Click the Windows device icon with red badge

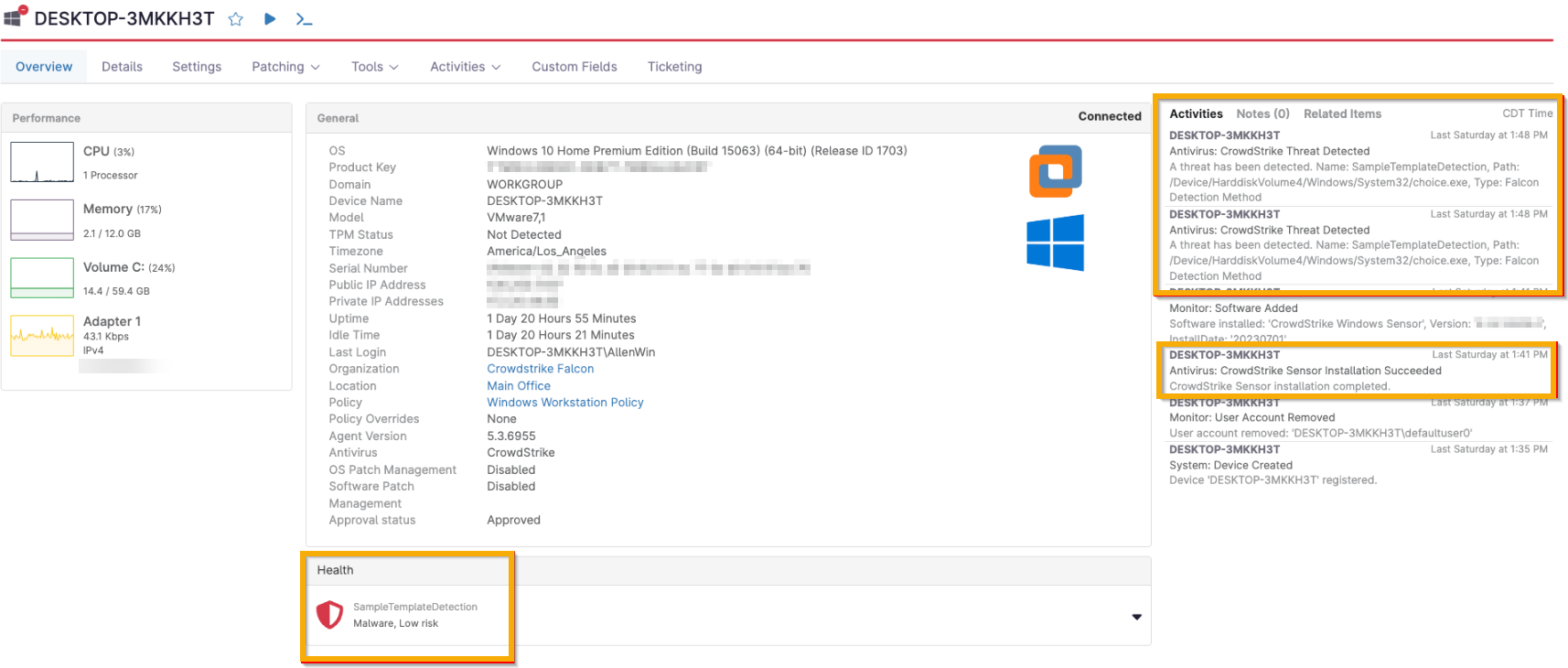click(x=15, y=16)
